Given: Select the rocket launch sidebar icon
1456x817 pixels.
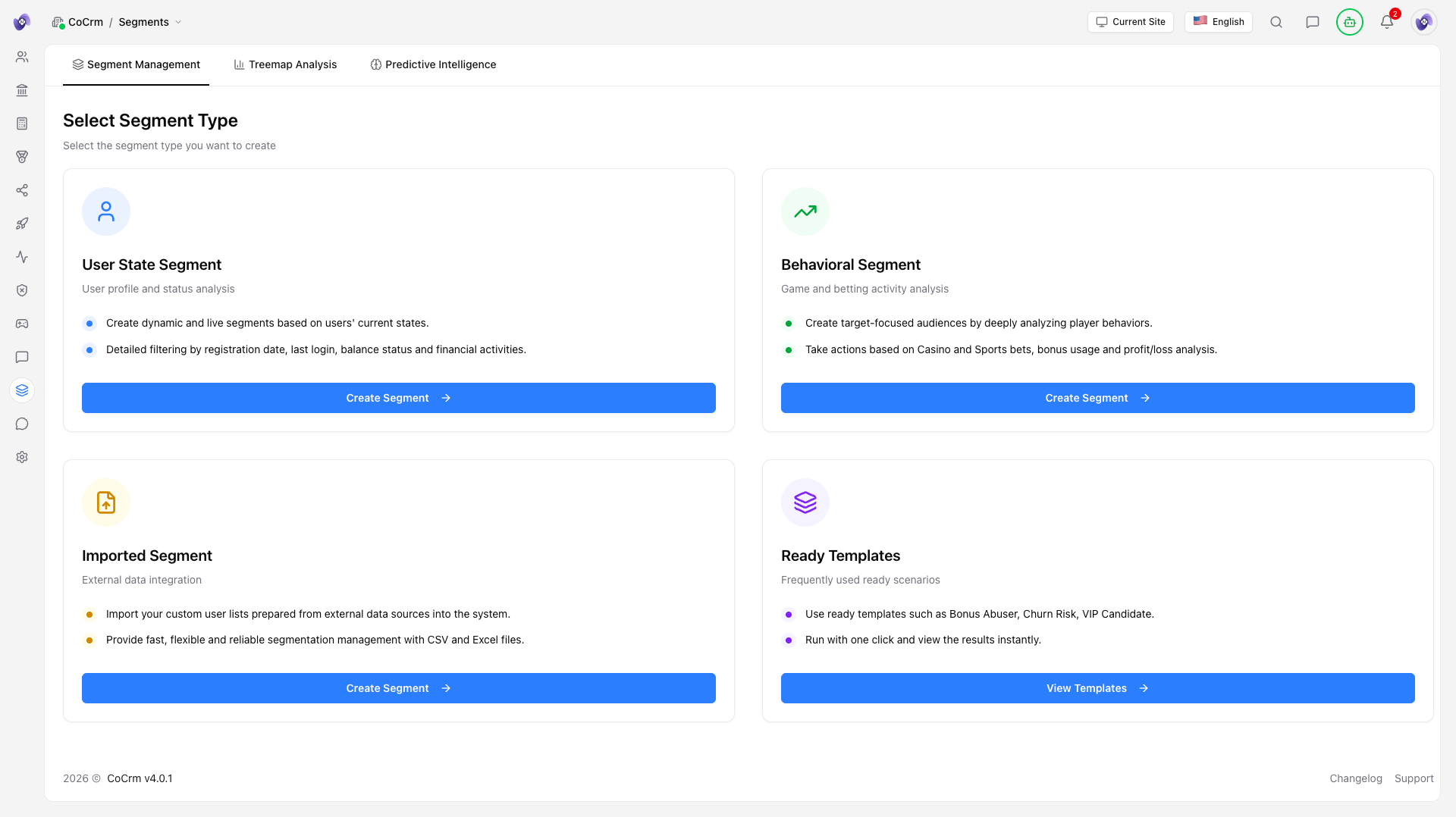Looking at the screenshot, I should 22,224.
